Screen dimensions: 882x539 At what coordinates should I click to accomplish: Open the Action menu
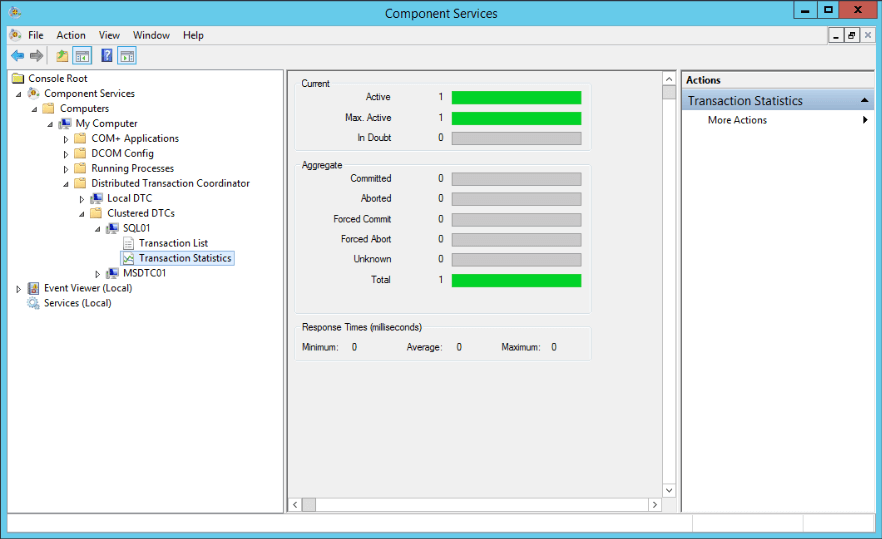71,35
